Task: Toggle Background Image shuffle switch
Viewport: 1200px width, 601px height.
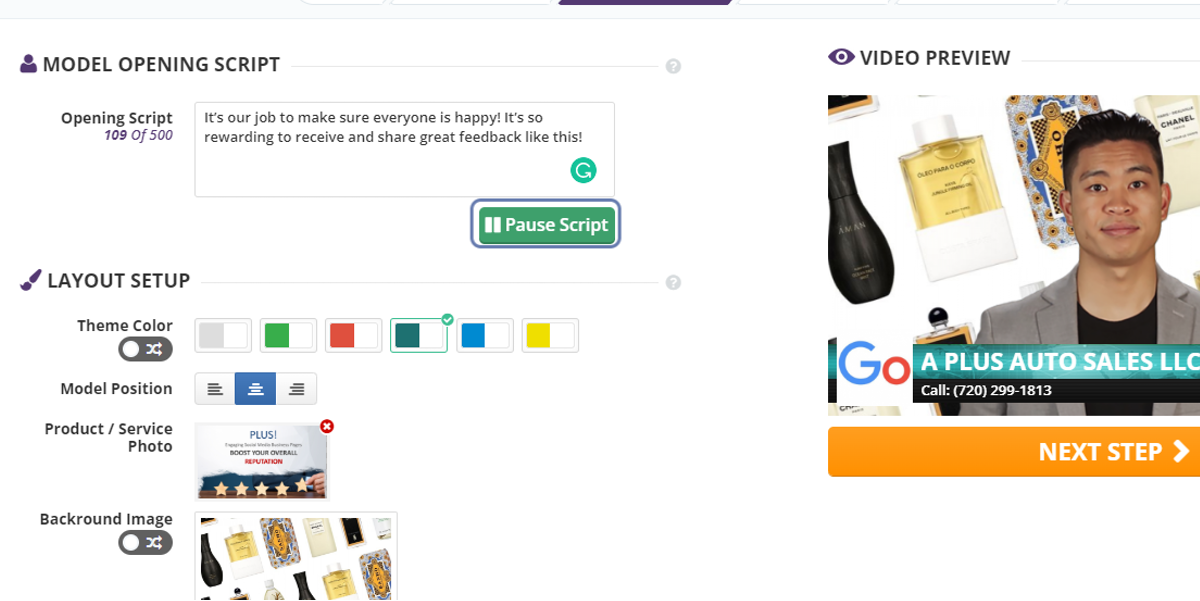Action: click(x=145, y=543)
